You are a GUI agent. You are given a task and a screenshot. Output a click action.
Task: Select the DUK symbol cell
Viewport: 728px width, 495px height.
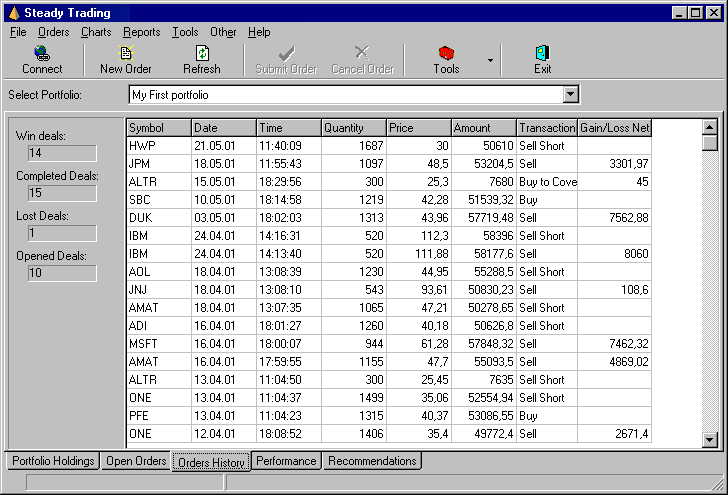(x=159, y=218)
